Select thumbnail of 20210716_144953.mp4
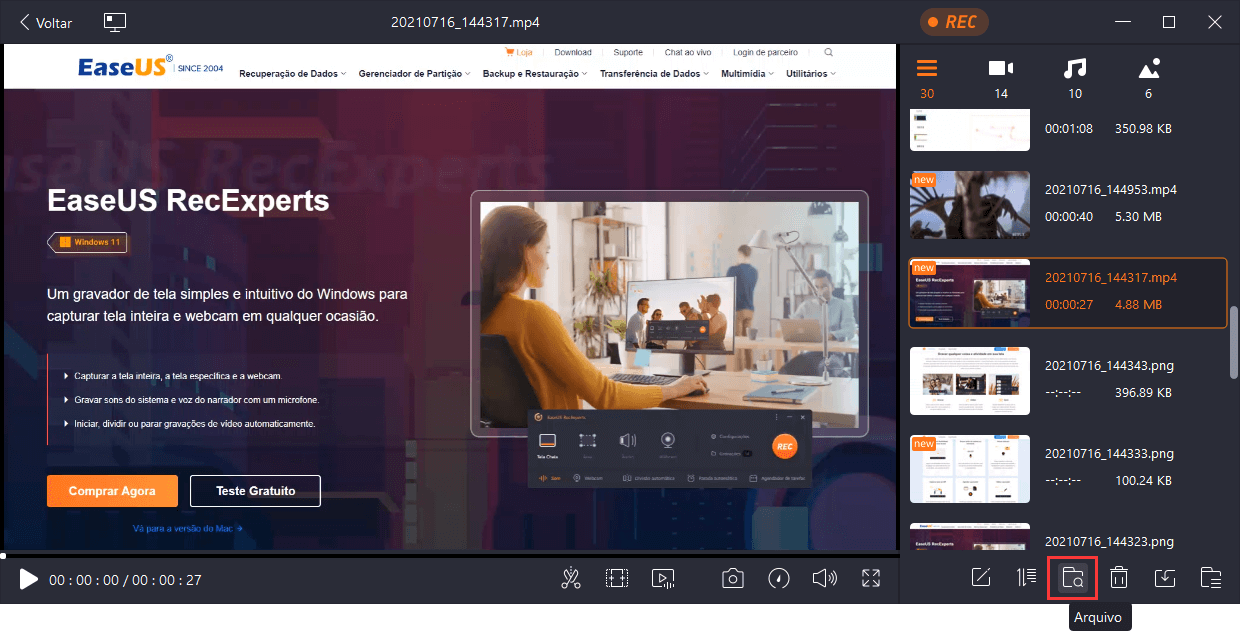Screen dimensions: 1240x632 click(970, 205)
